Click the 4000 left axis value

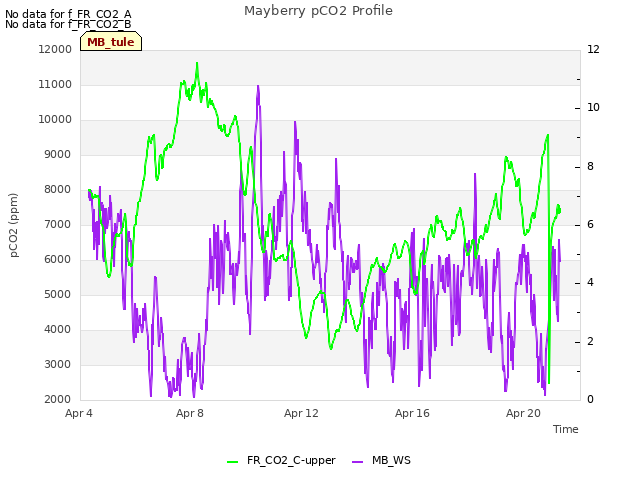(x=58, y=329)
